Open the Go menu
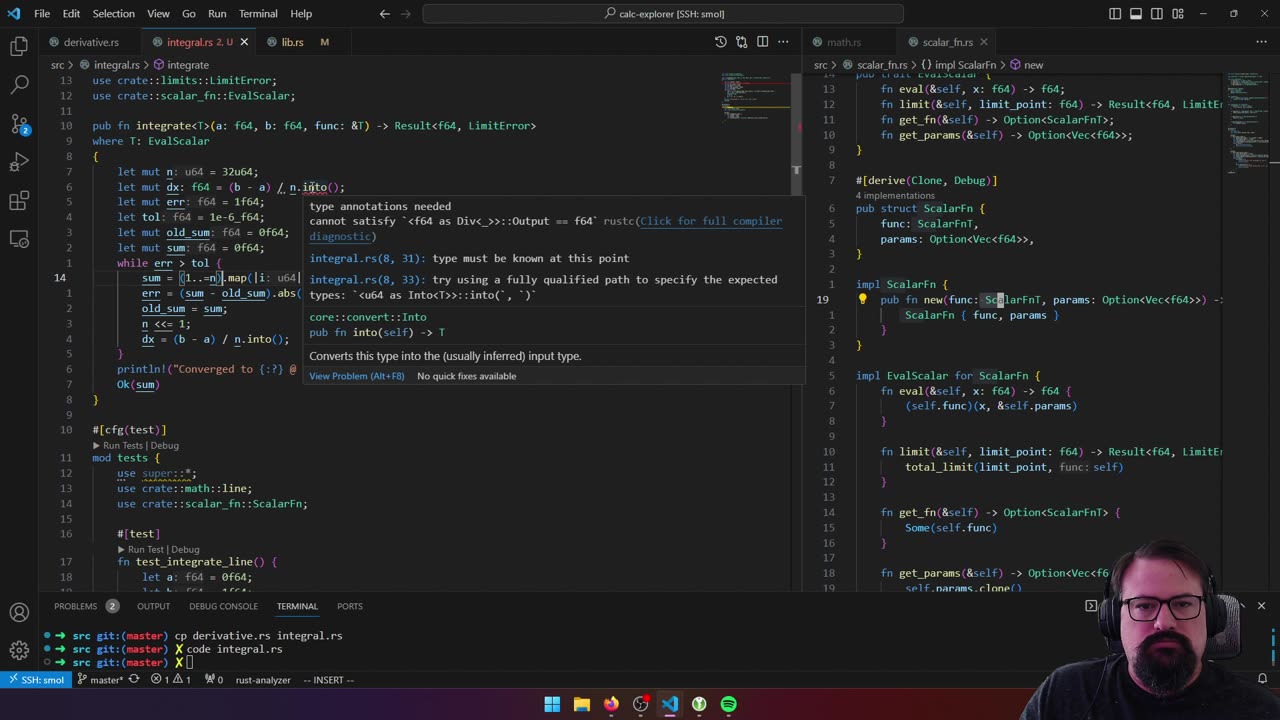This screenshot has height=720, width=1280. (189, 14)
